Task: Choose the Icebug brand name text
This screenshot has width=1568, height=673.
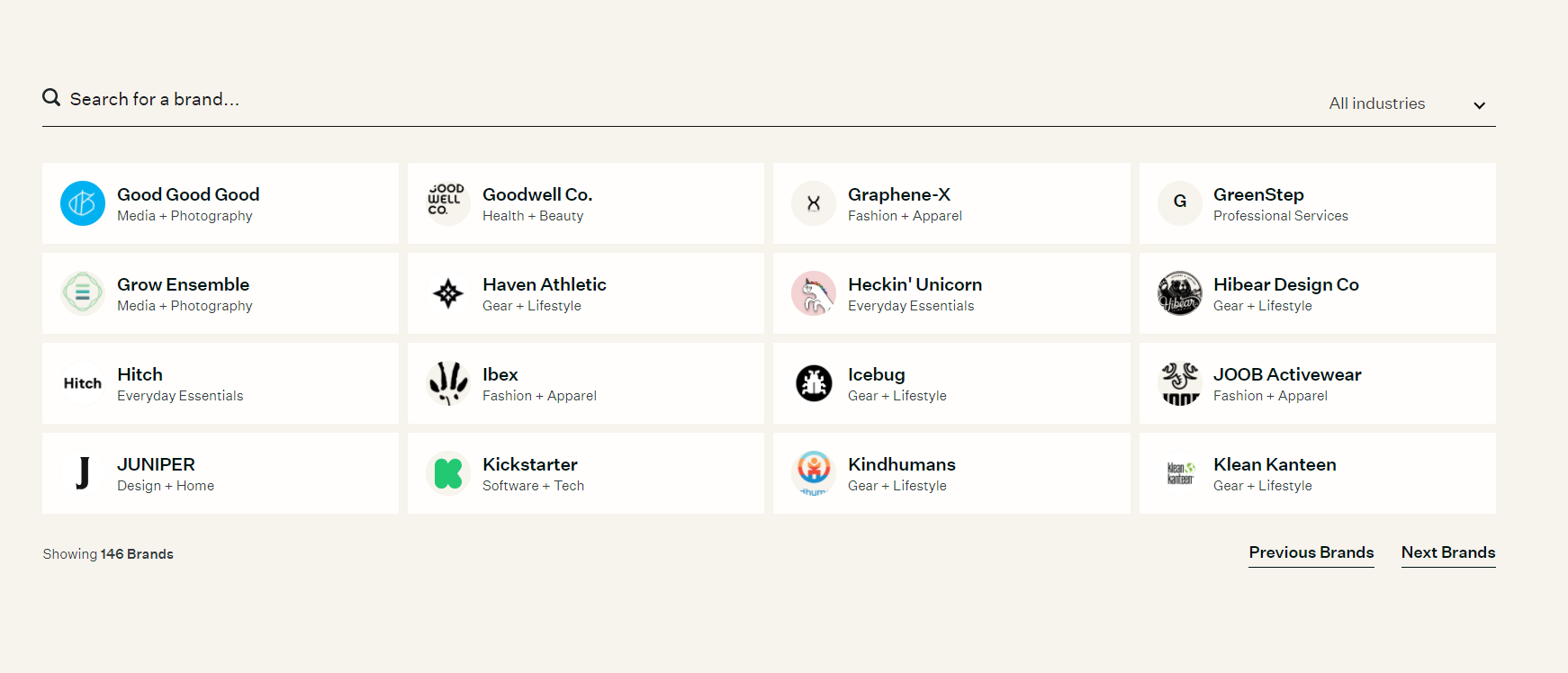Action: point(877,374)
